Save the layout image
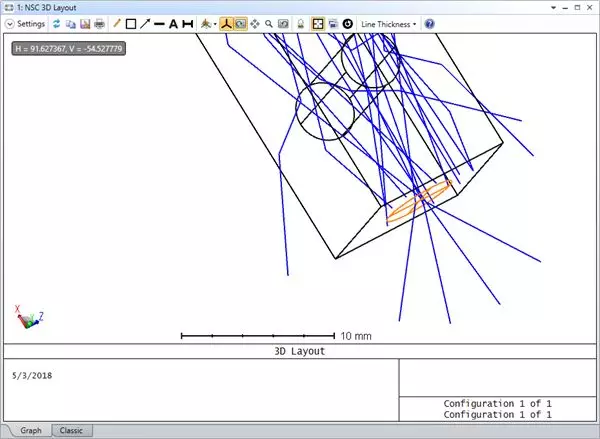The width and height of the screenshot is (600, 439). [x=85, y=23]
